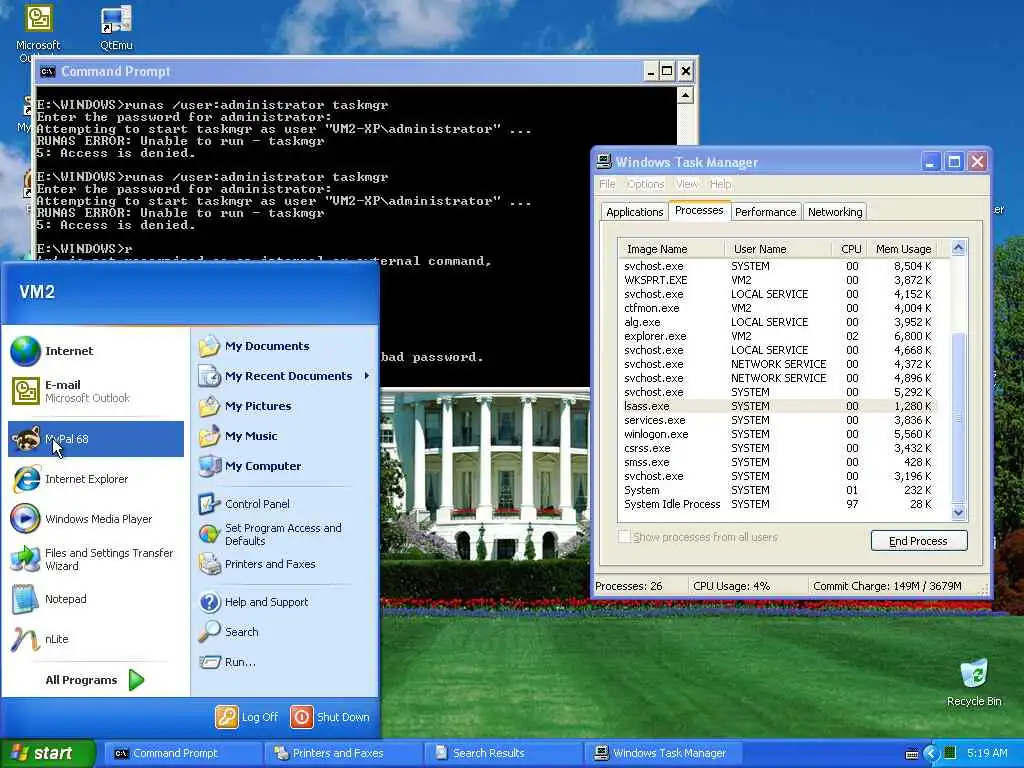Open E-mail Microsoft Outlook in Start menu

pyautogui.click(x=95, y=391)
